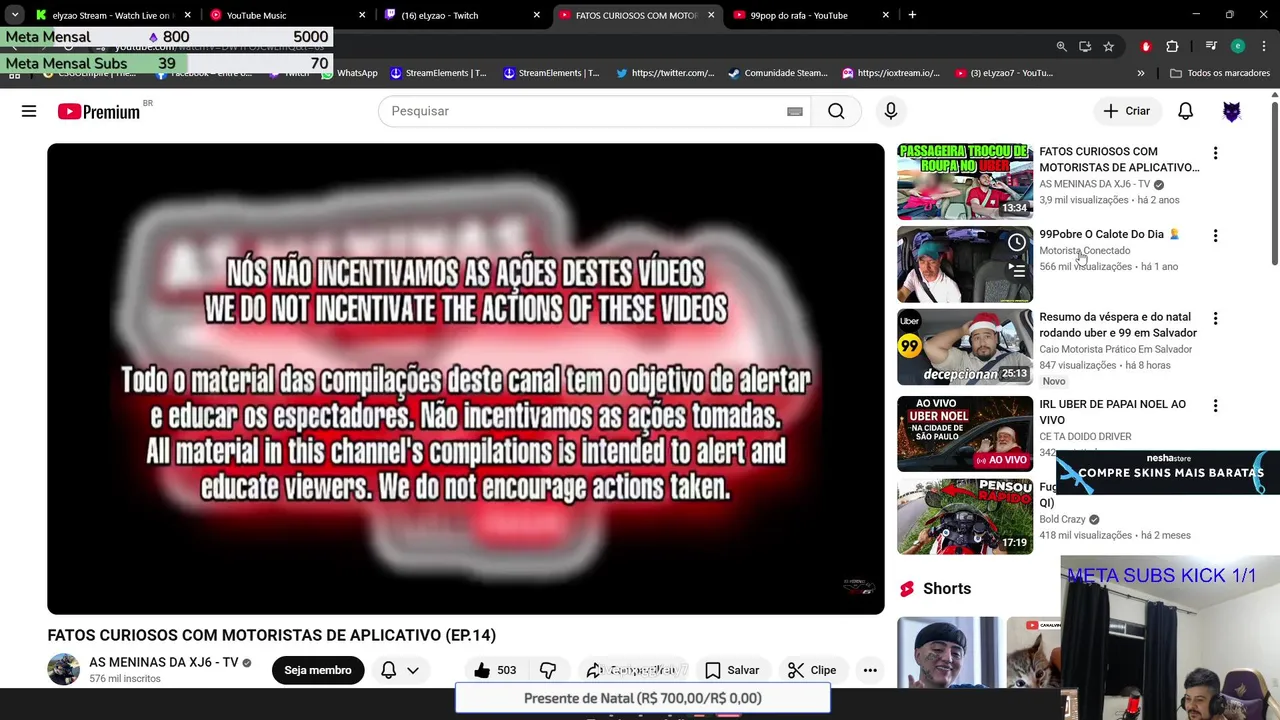Open ioxtream.io bookmark
The width and height of the screenshot is (1280, 720).
click(891, 73)
